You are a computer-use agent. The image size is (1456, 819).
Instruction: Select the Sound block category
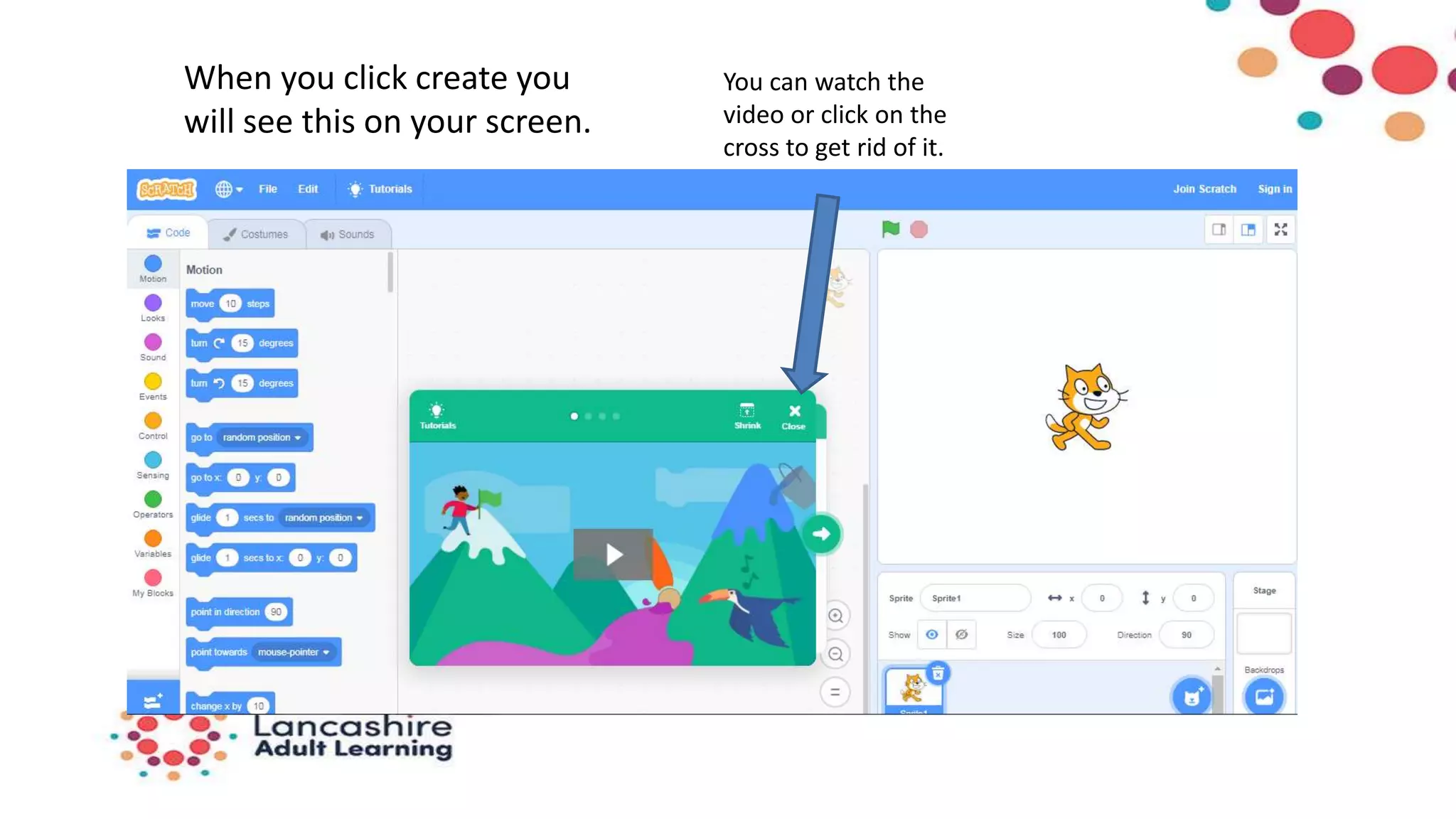(153, 347)
